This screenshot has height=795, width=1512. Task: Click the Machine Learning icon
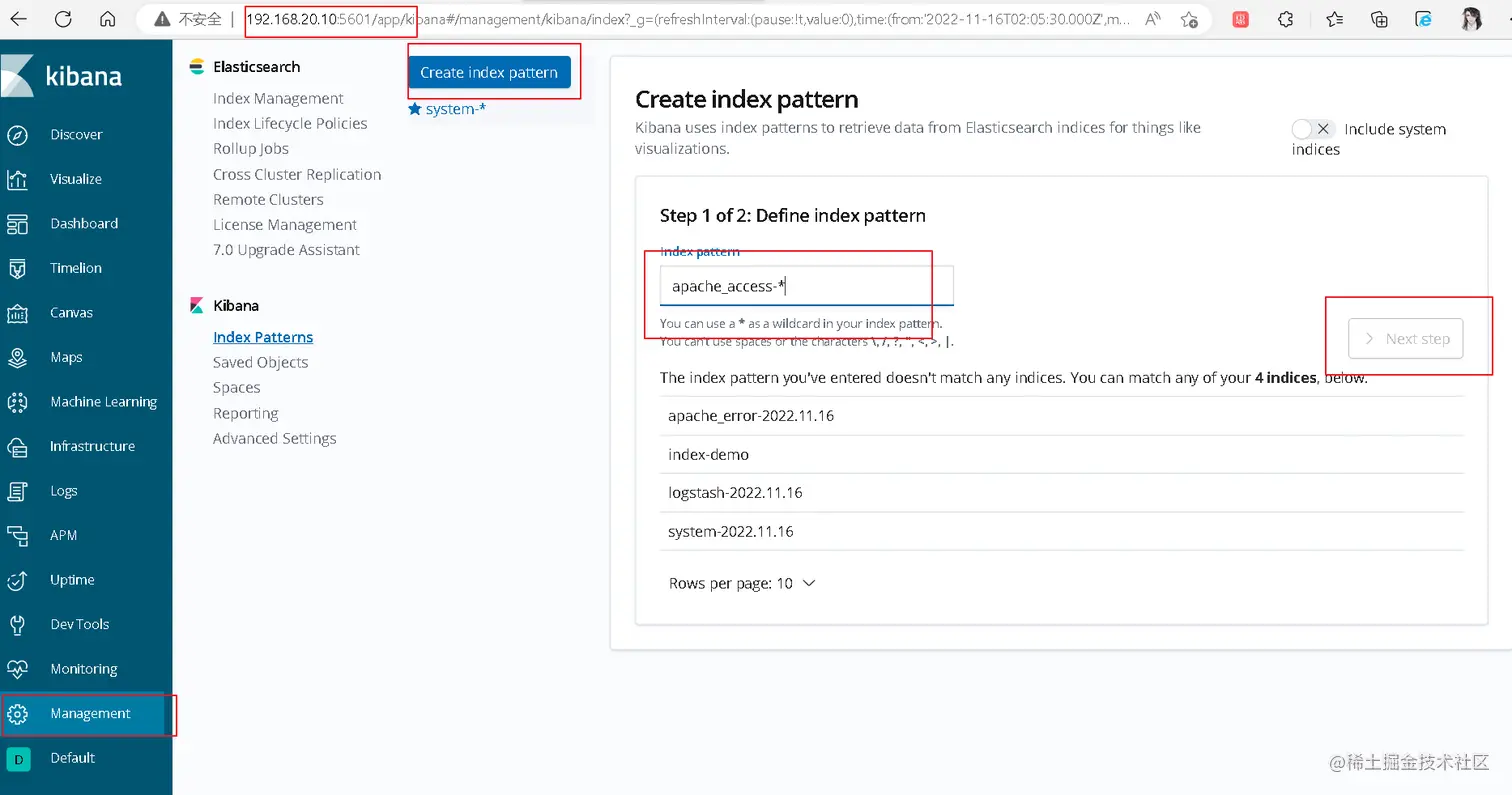17,402
